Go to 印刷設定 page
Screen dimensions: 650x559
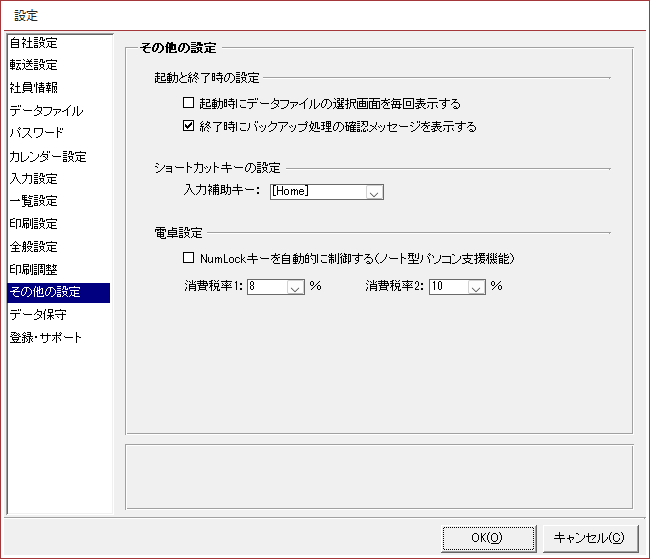tap(34, 223)
